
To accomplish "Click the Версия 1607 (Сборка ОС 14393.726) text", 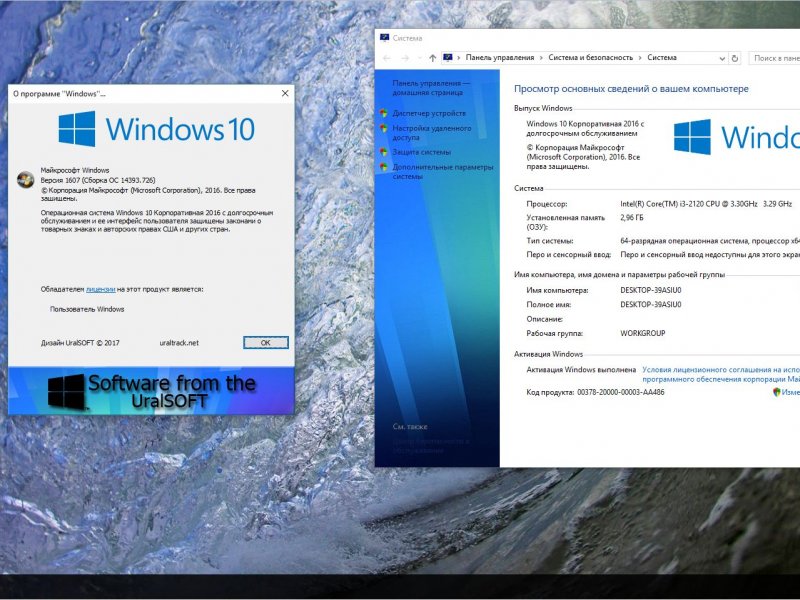I will point(98,180).
